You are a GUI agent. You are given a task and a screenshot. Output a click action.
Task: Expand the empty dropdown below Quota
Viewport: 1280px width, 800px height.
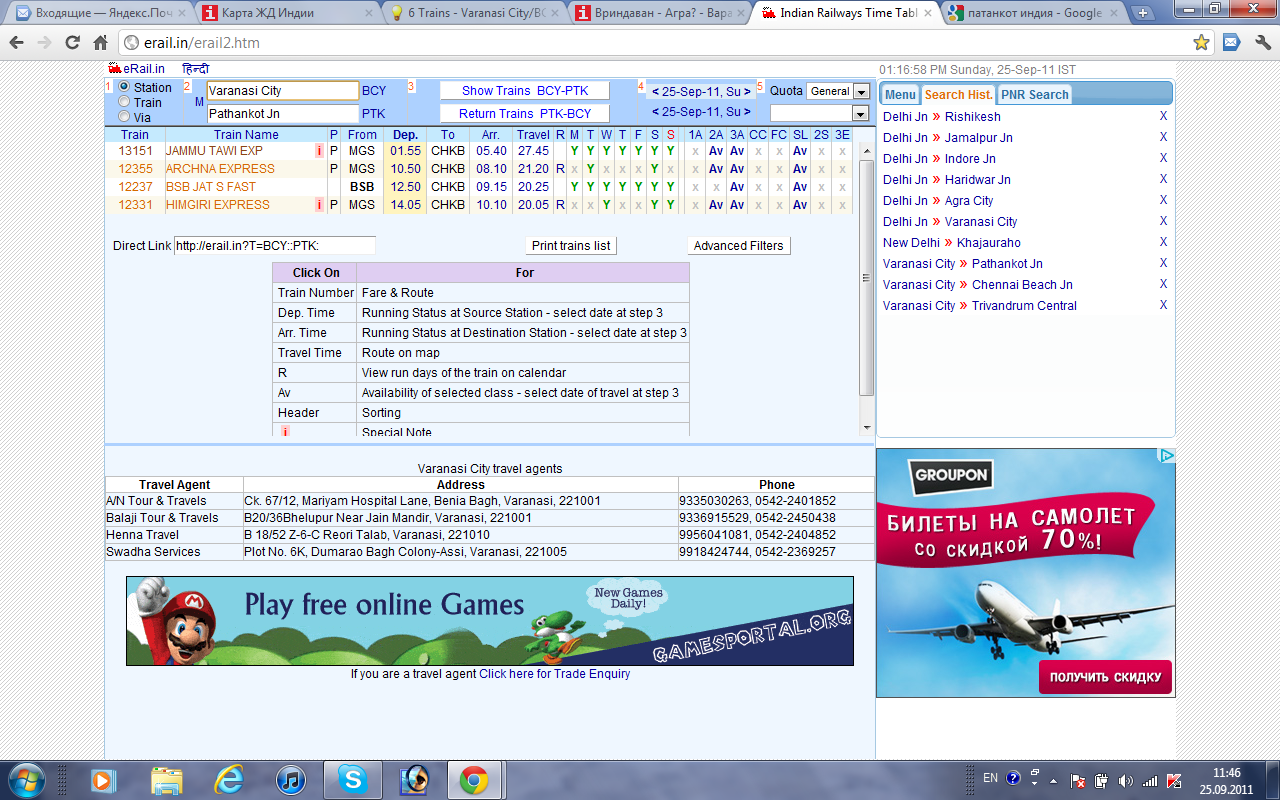(859, 114)
